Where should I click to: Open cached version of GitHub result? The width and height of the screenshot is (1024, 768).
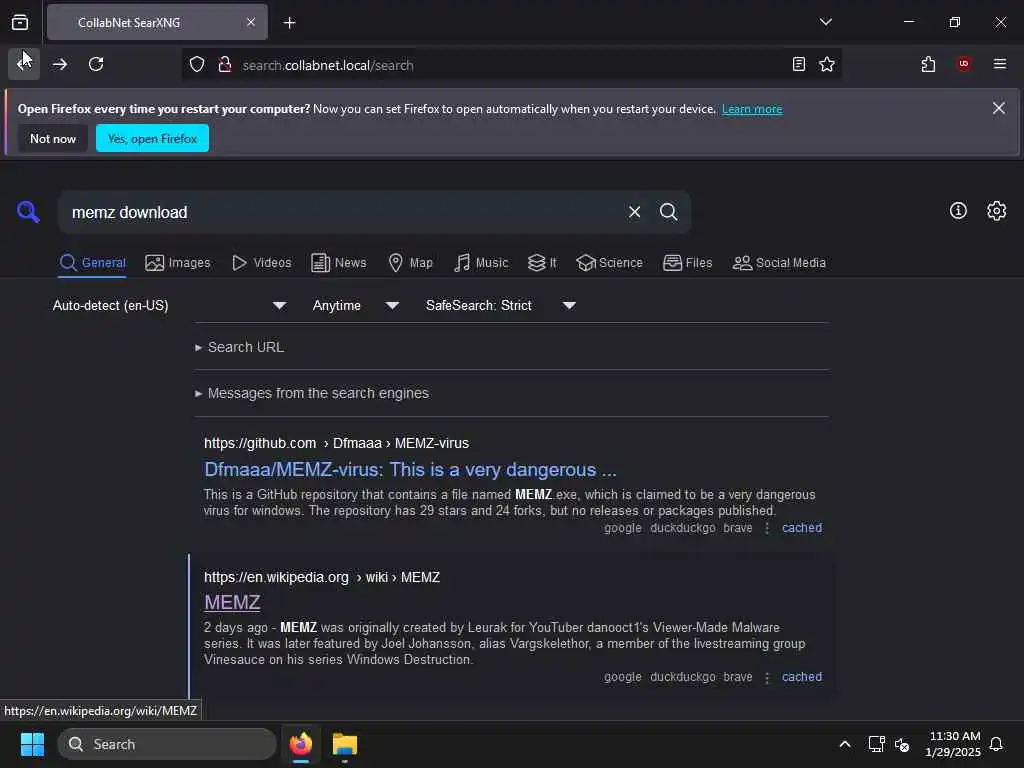pyautogui.click(x=802, y=528)
